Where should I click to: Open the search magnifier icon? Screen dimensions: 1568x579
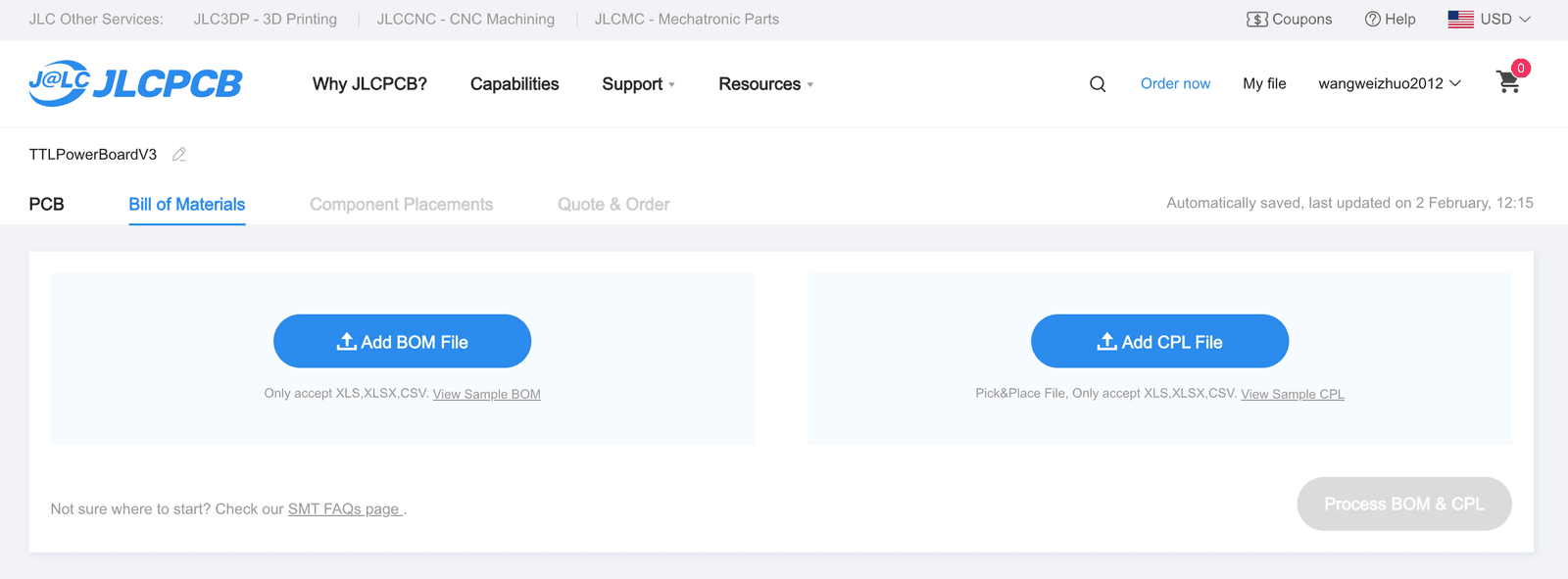[x=1098, y=84]
